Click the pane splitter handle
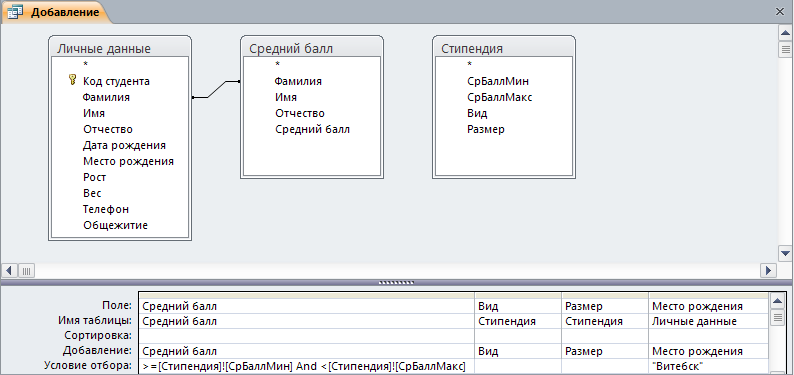Screen dimensions: 794x375 click(x=396, y=283)
